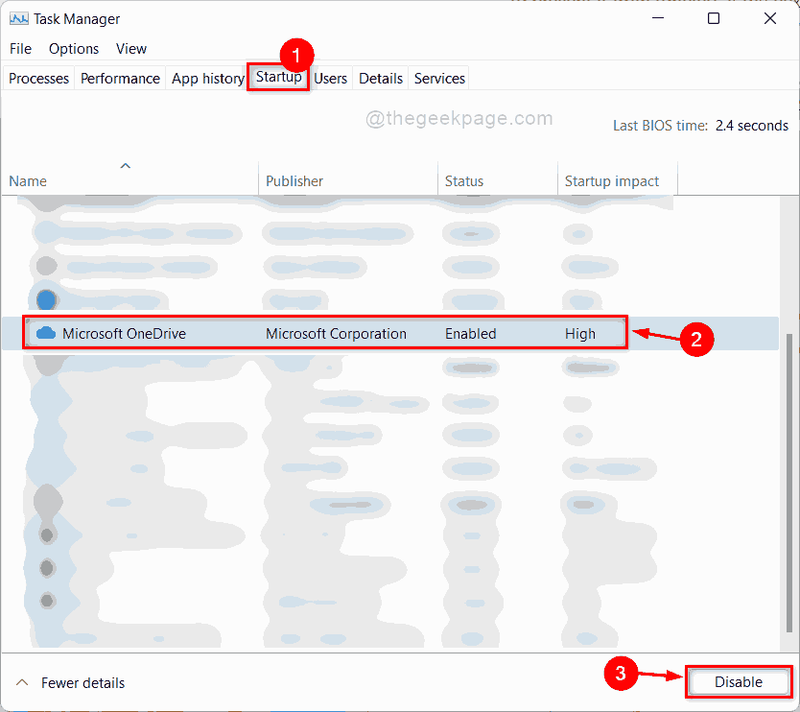Open the Options menu

click(x=74, y=49)
